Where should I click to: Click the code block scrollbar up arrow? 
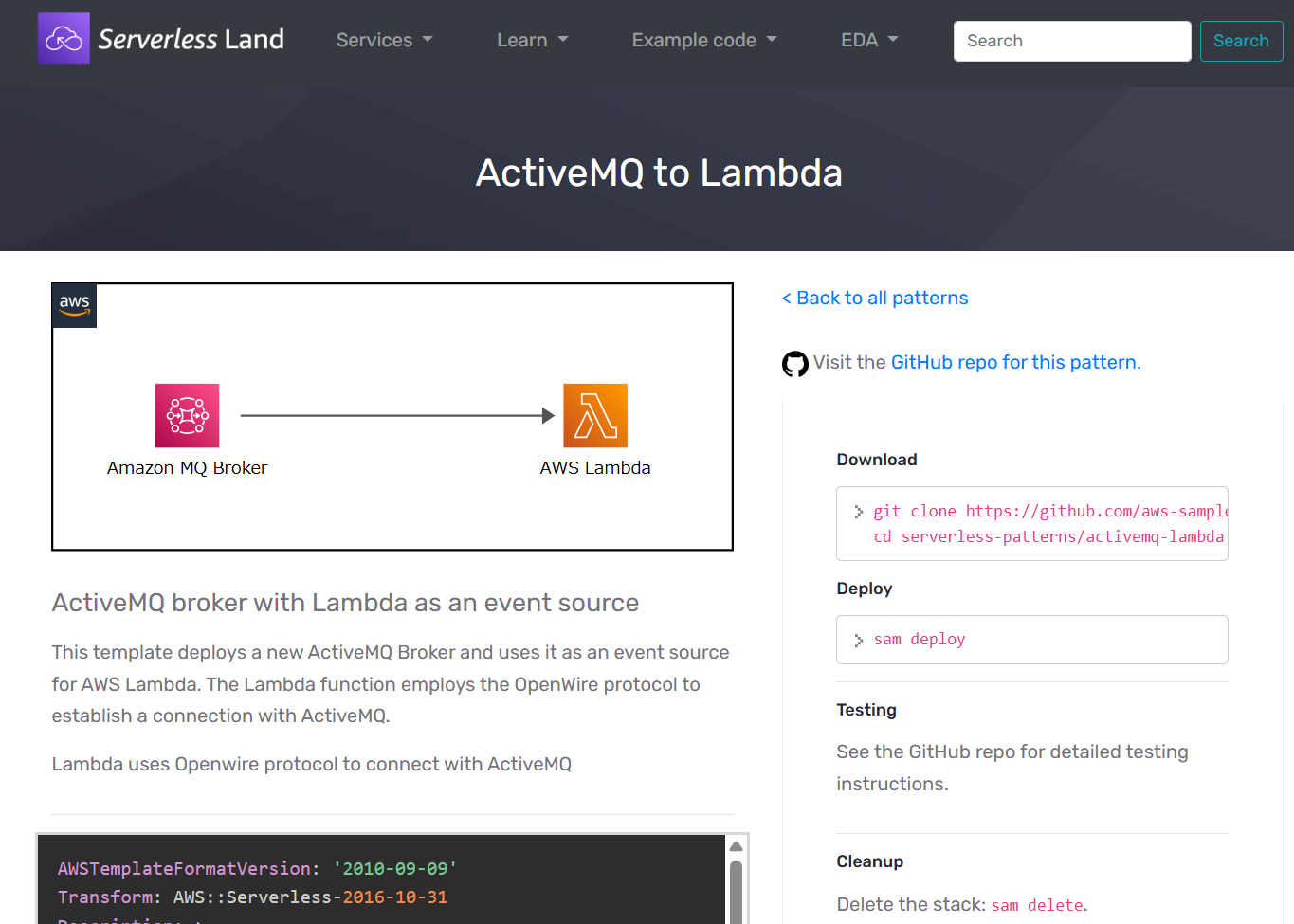coord(736,846)
